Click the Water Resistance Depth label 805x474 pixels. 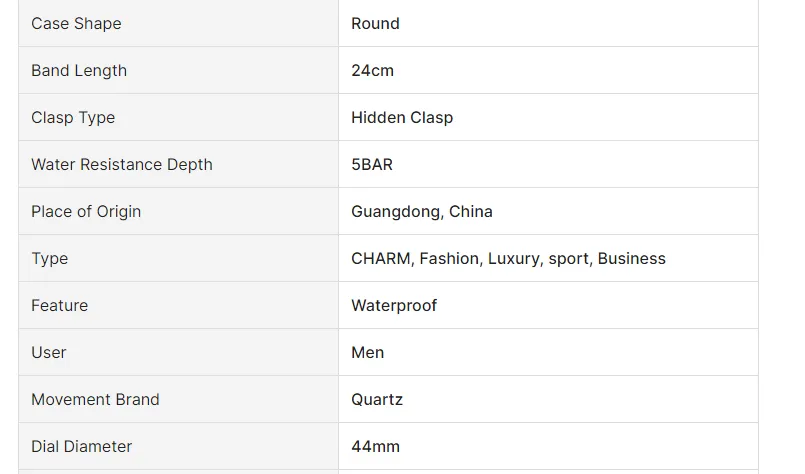(x=122, y=164)
